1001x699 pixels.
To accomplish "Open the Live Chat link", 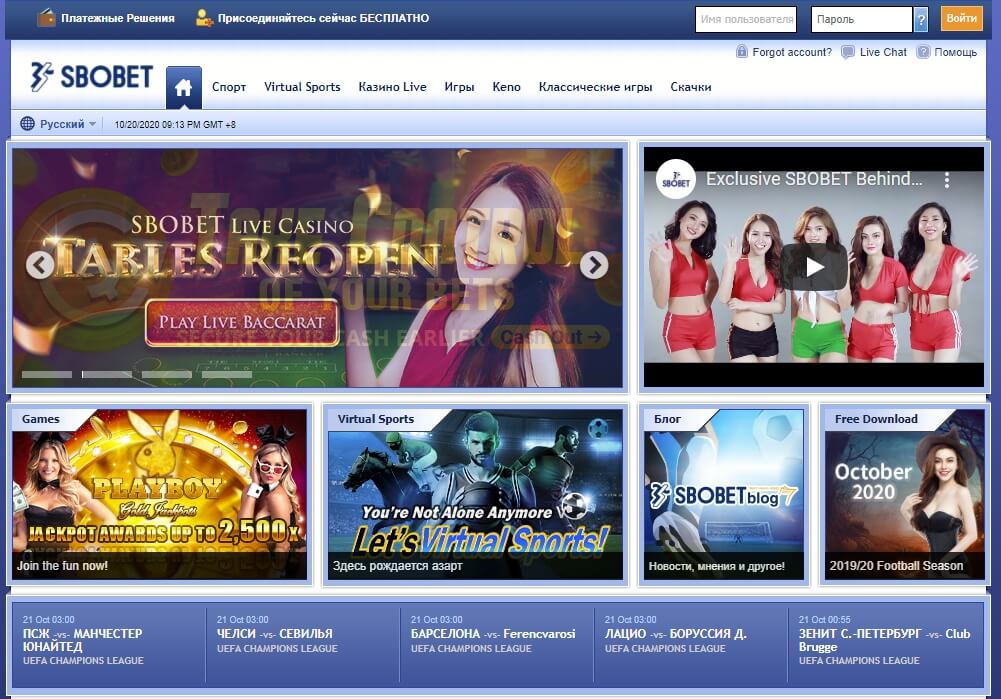I will coord(883,52).
